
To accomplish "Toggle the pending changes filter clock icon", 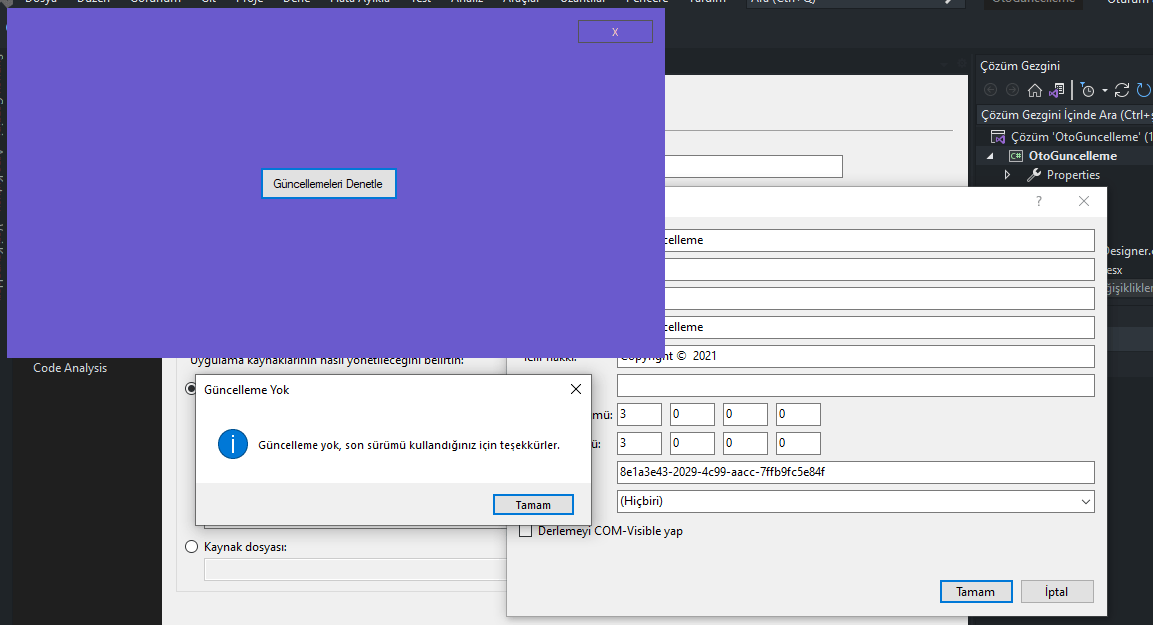I will 1088,90.
